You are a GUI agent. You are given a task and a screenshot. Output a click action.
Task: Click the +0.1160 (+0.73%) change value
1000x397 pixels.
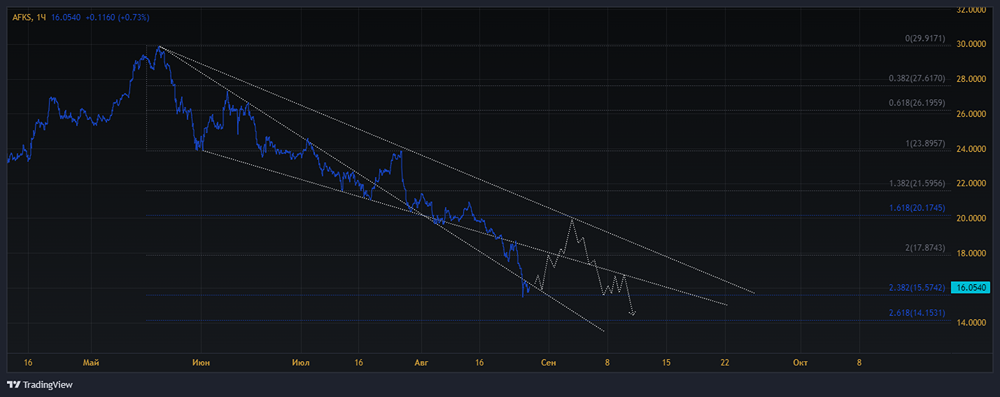point(116,18)
